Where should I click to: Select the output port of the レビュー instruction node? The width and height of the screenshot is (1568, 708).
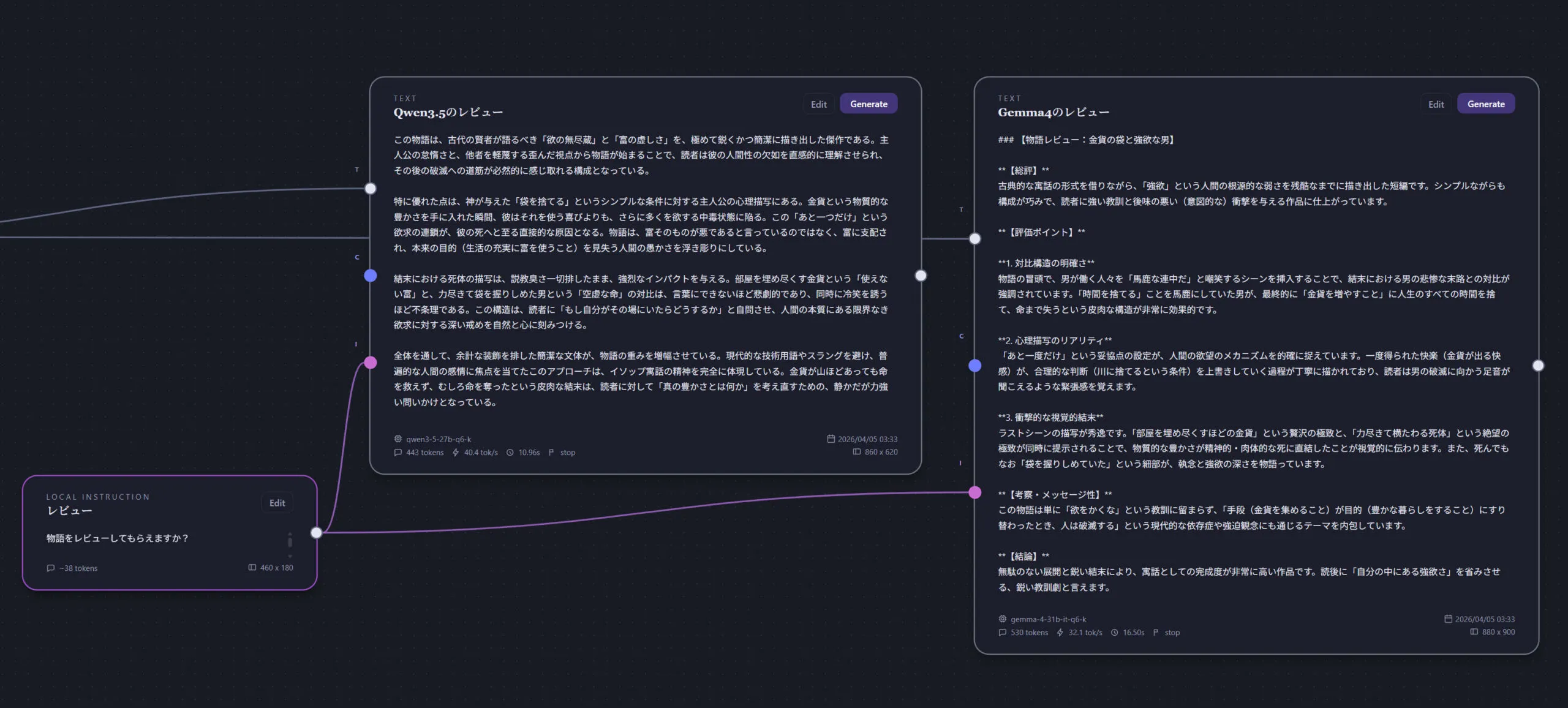(316, 533)
